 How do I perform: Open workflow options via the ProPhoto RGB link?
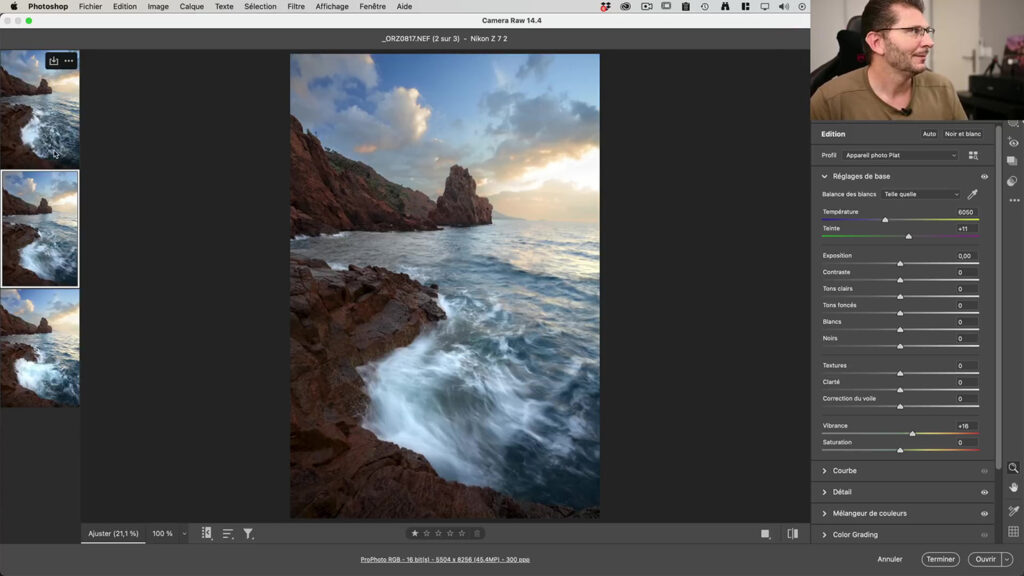pos(446,557)
